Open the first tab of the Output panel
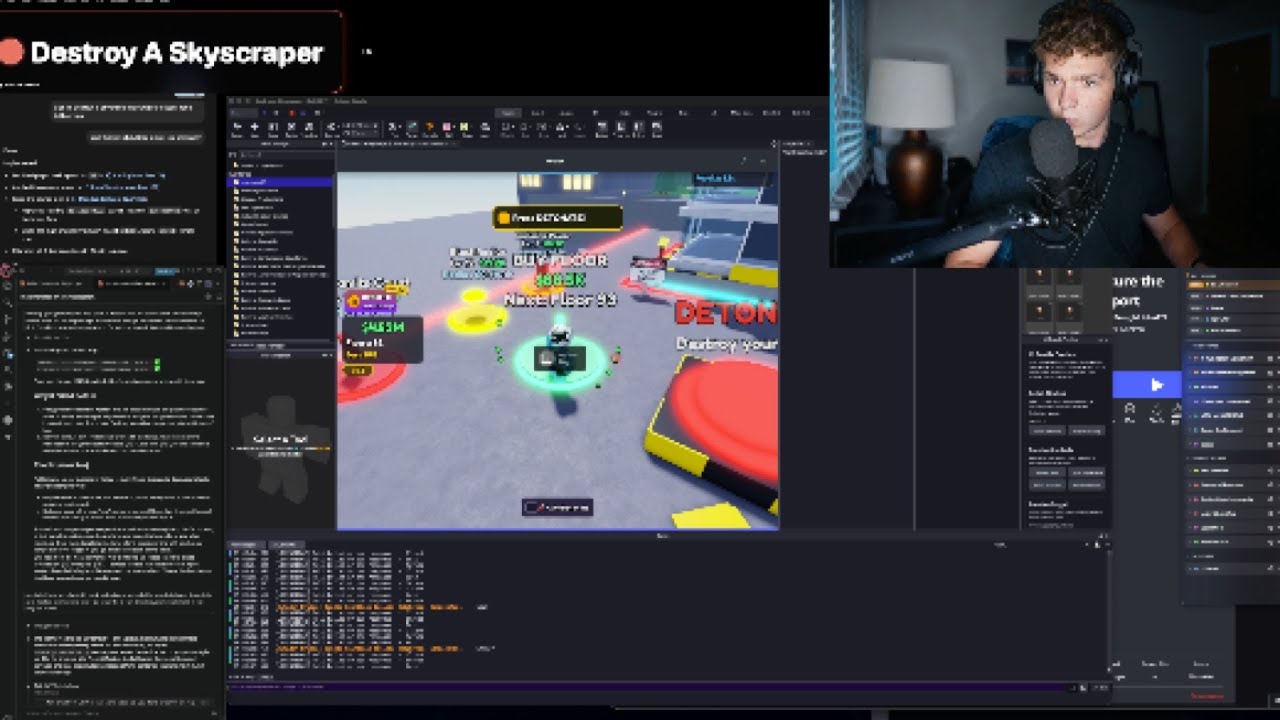The width and height of the screenshot is (1280, 720). [245, 544]
